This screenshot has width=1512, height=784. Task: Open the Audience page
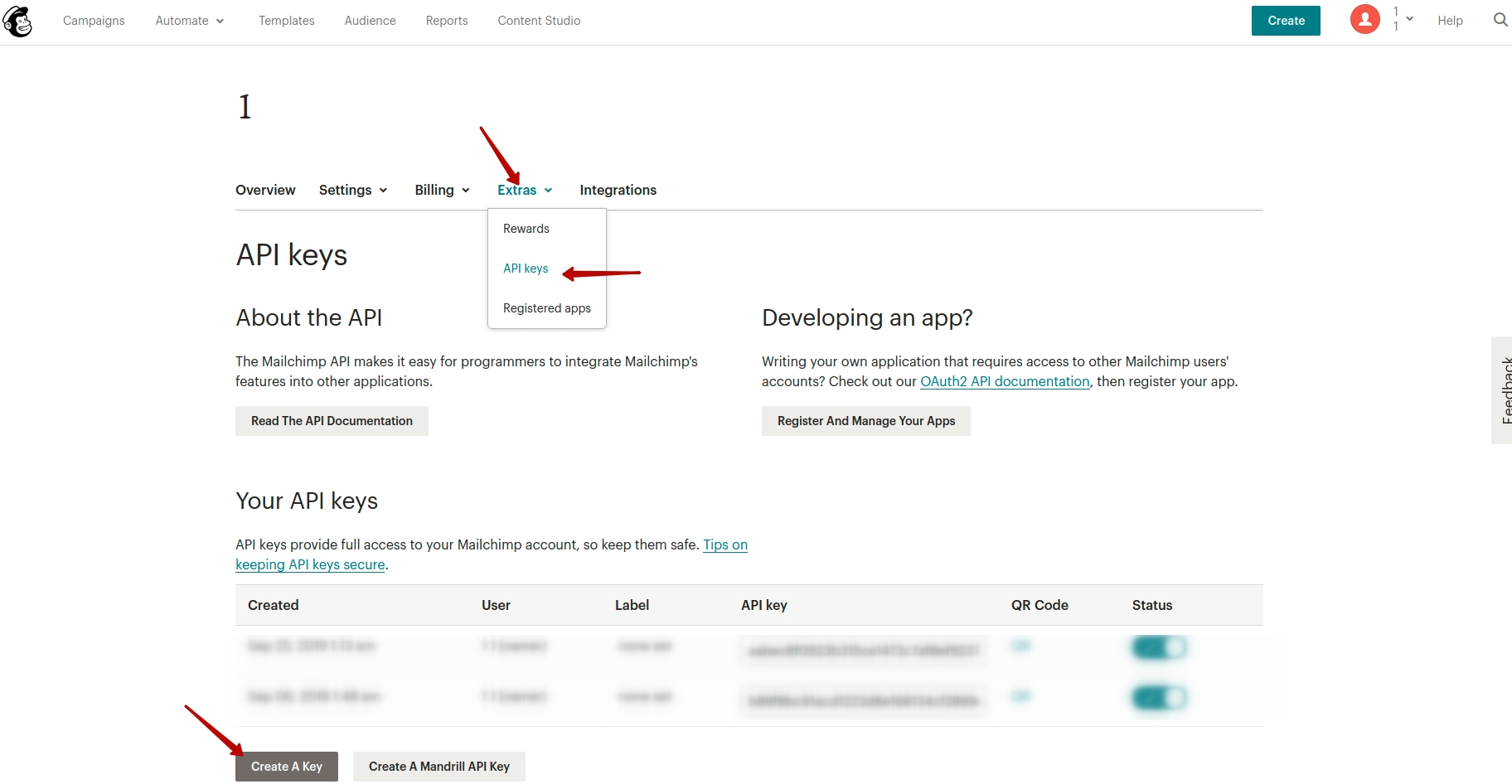(370, 21)
